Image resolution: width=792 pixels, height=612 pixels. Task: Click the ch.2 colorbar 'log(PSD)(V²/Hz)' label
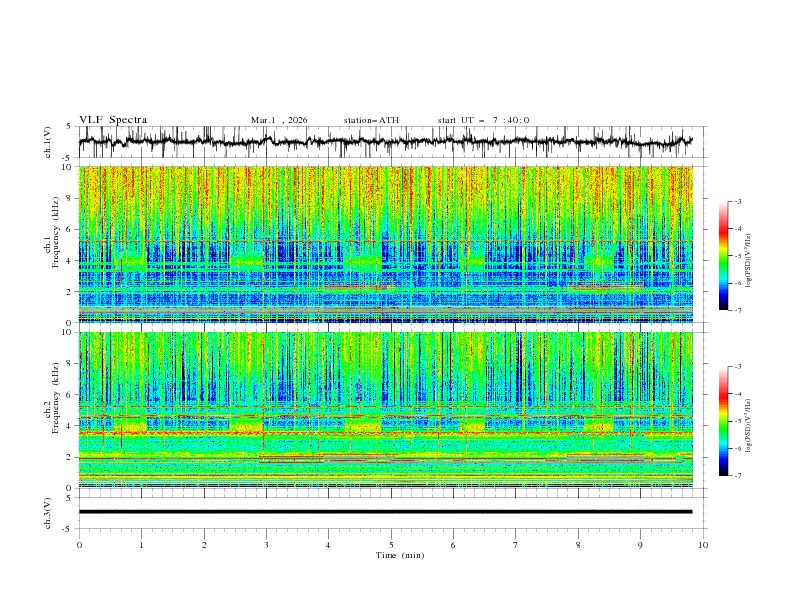point(748,425)
